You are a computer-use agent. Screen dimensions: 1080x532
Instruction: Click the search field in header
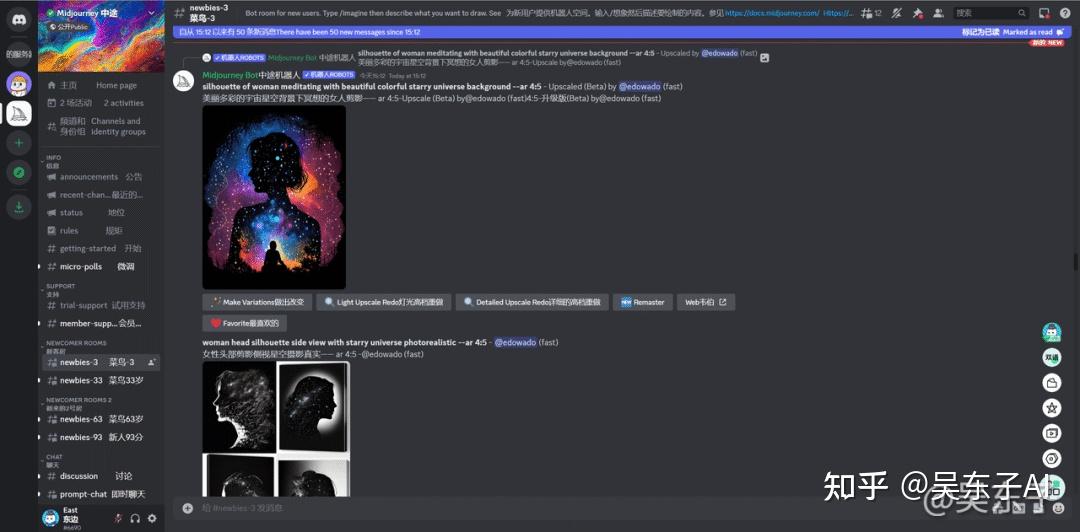[991, 13]
